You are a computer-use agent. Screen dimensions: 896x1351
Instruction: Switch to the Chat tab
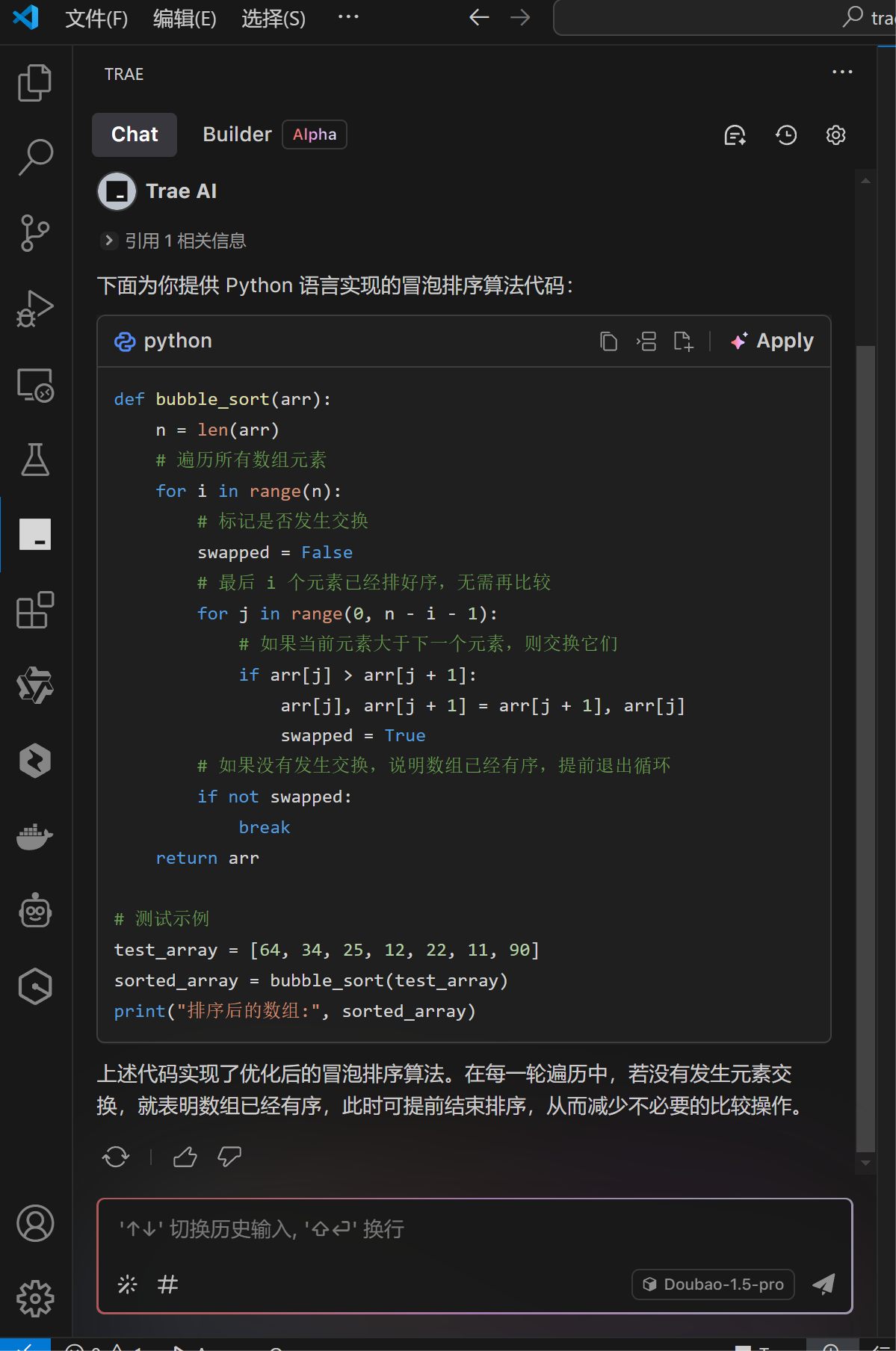(135, 135)
